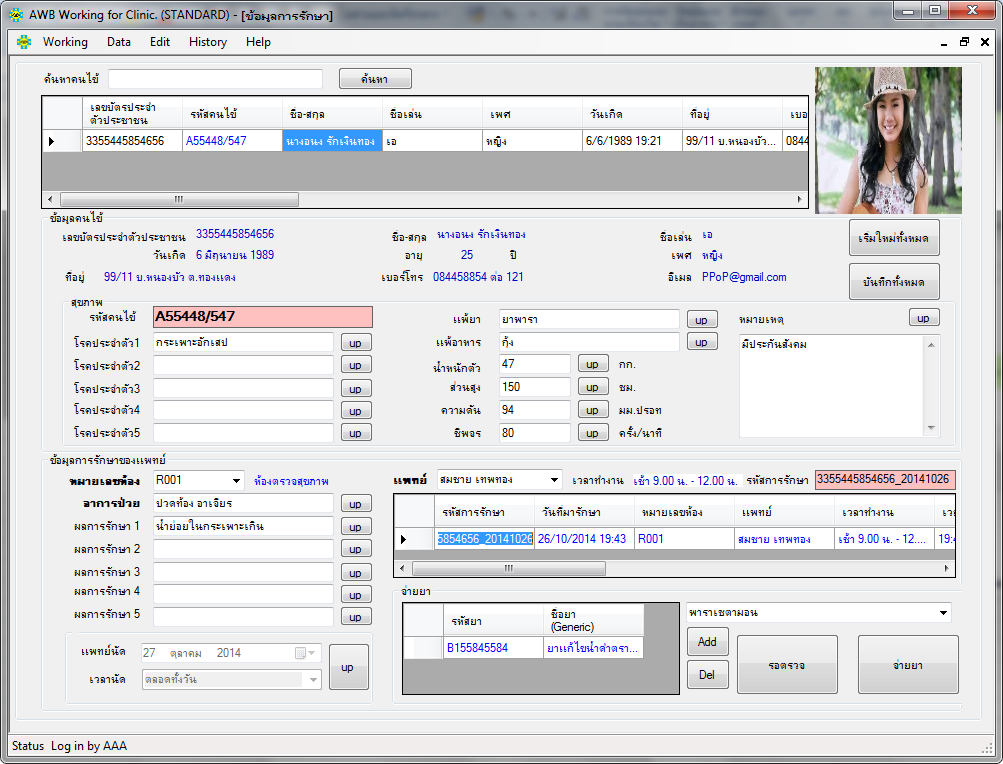Viewport: 1003px width, 764px height.
Task: Restore the inner window using menu bar restore button
Action: [x=964, y=42]
